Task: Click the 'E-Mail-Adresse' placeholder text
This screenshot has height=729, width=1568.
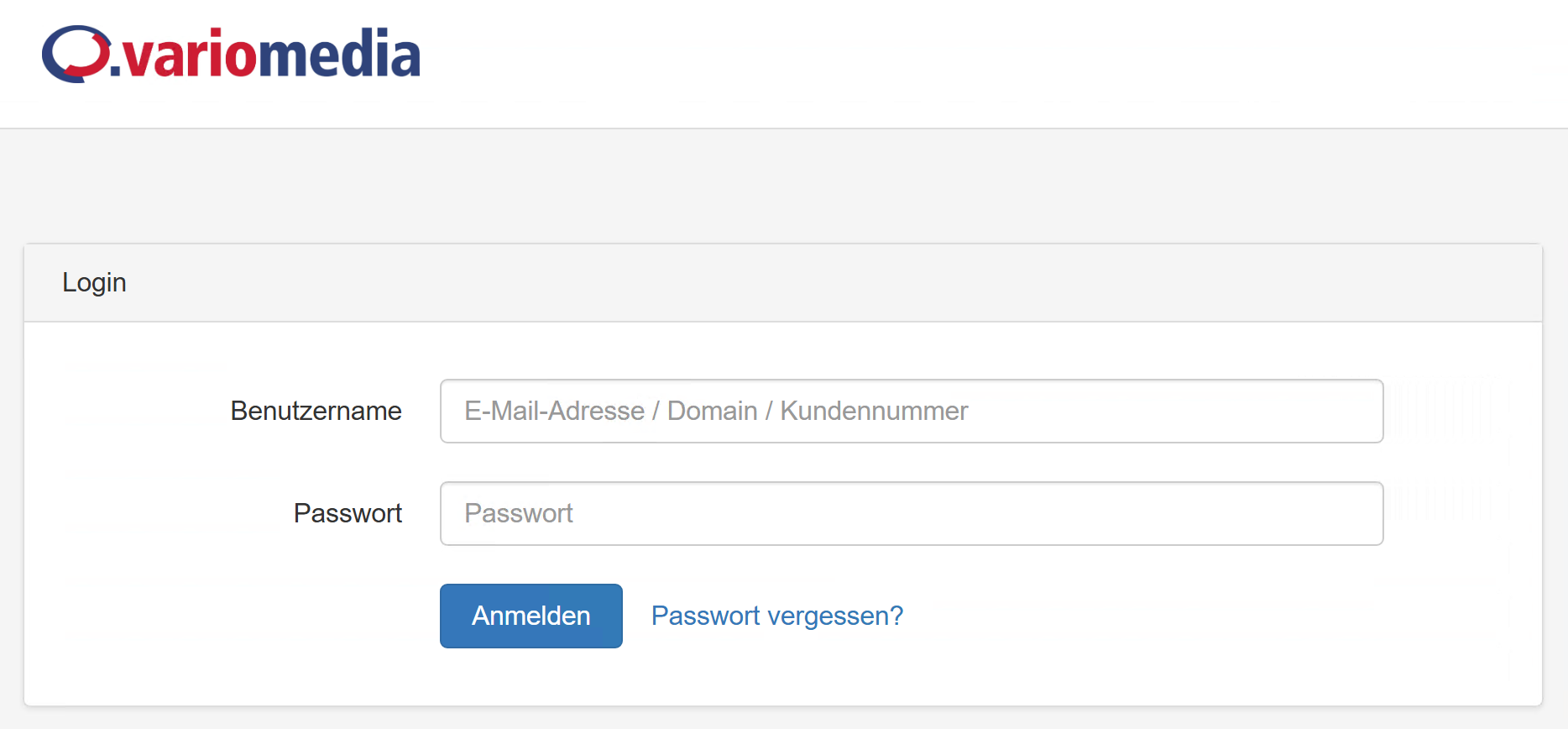Action: (555, 411)
